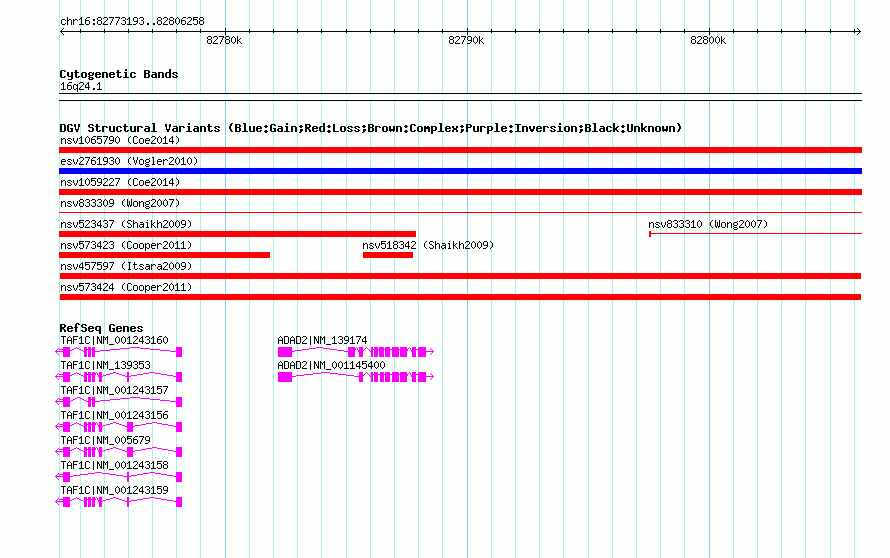Click the 82790k ruler tick label

pos(466,40)
